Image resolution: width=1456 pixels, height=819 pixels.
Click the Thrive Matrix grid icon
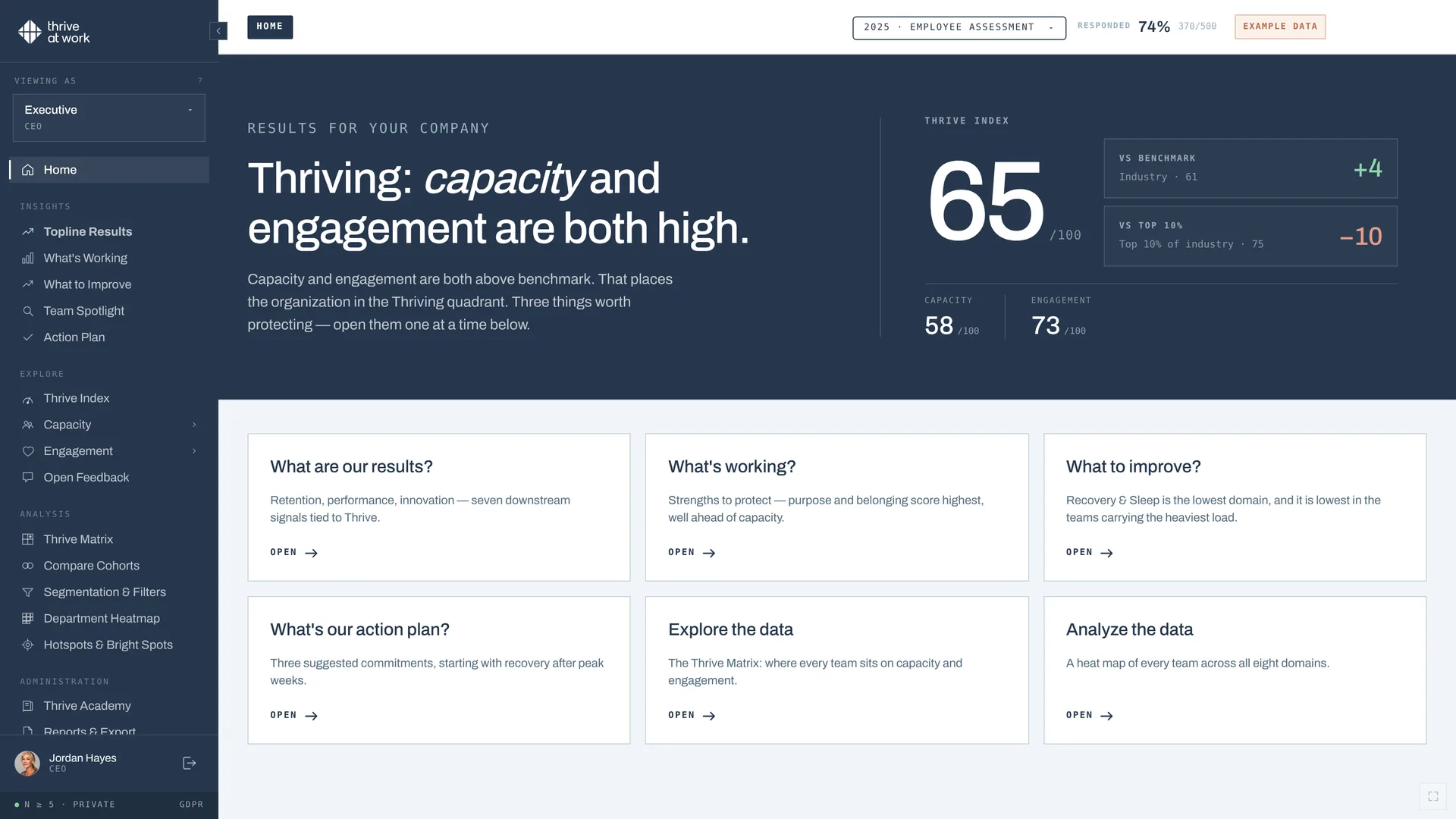28,539
